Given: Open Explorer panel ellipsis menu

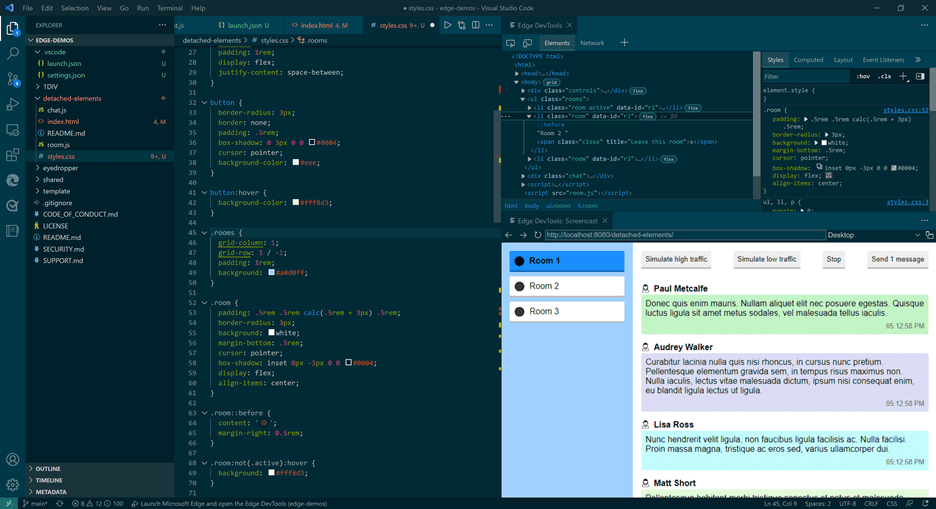Looking at the screenshot, I should click(162, 25).
